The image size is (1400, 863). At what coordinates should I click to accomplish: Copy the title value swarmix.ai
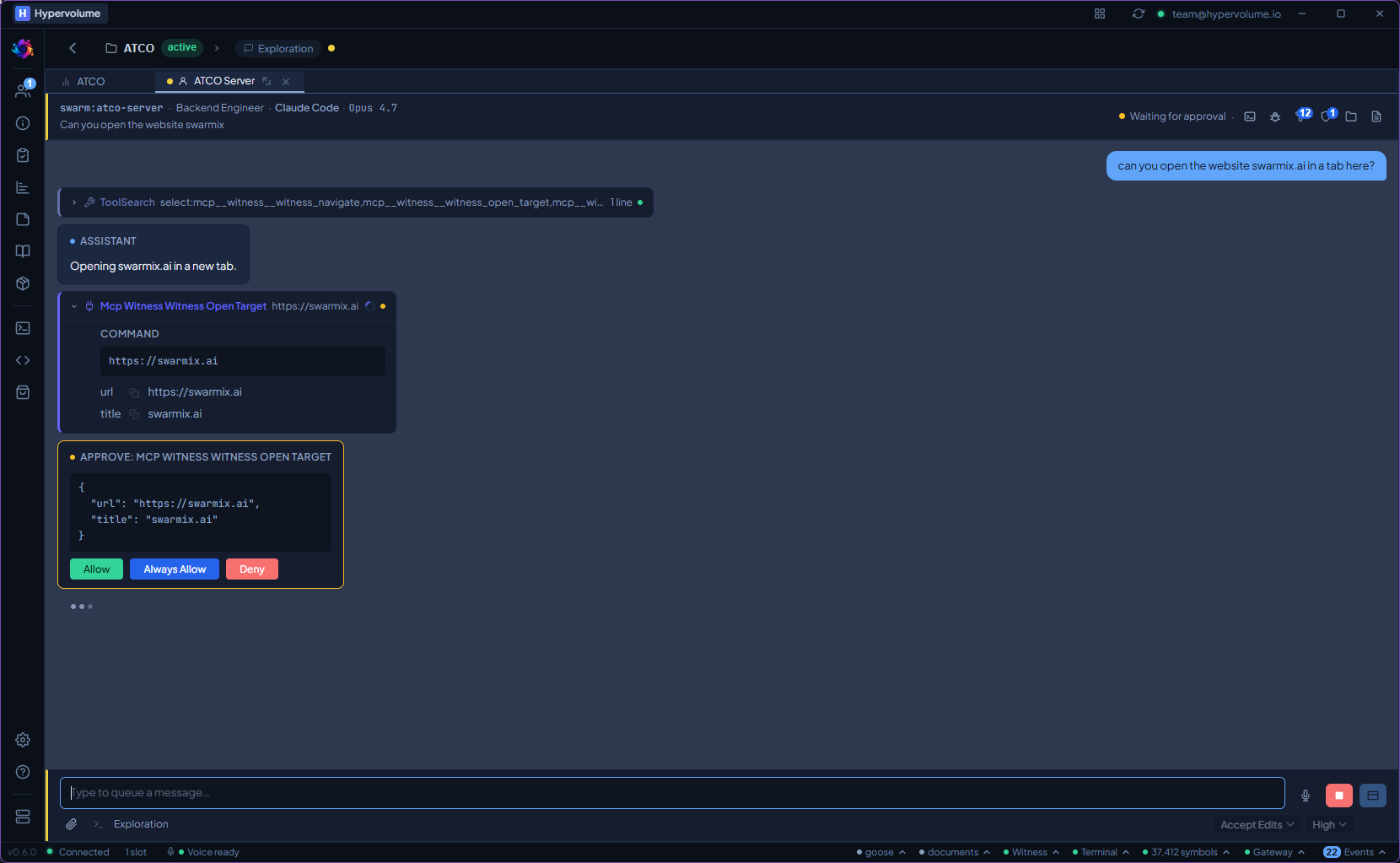[x=134, y=414]
